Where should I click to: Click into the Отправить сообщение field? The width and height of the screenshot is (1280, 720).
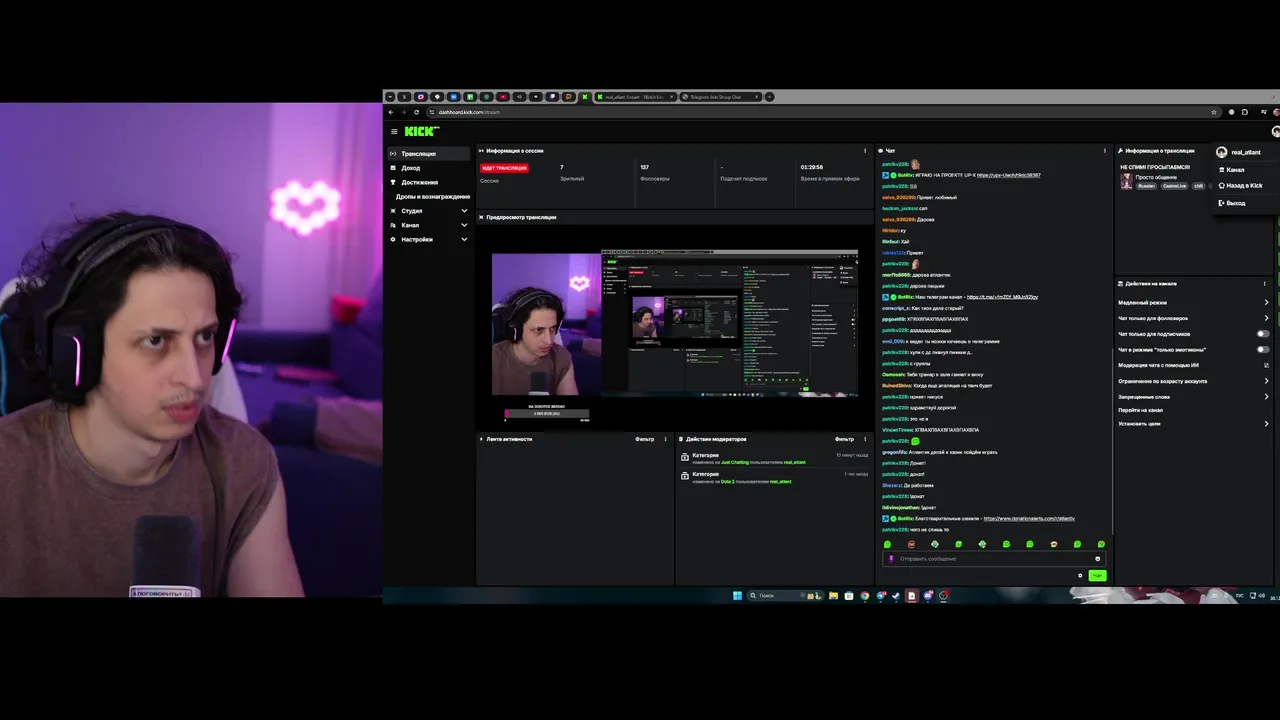(x=994, y=559)
